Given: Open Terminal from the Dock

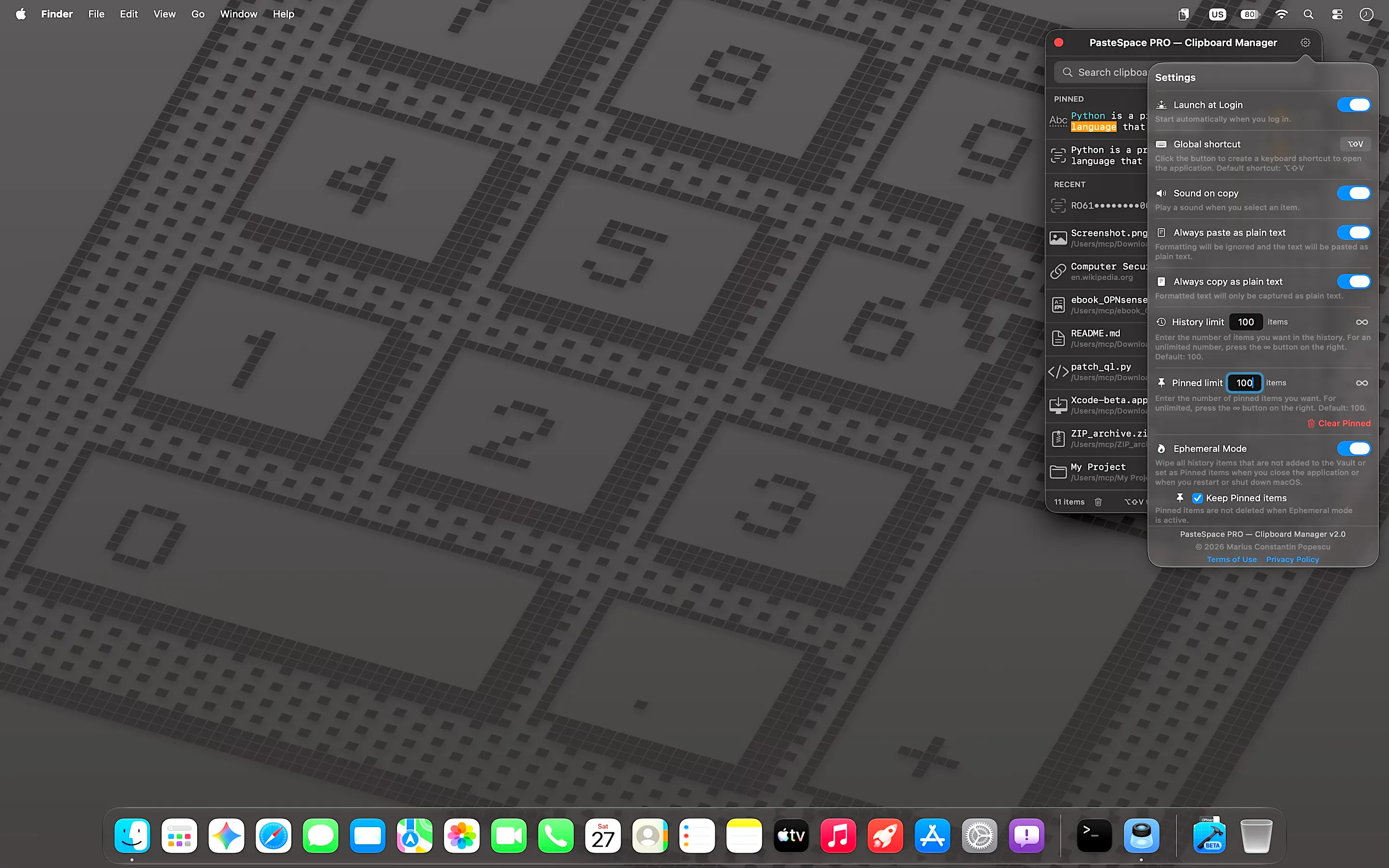Looking at the screenshot, I should [x=1094, y=835].
